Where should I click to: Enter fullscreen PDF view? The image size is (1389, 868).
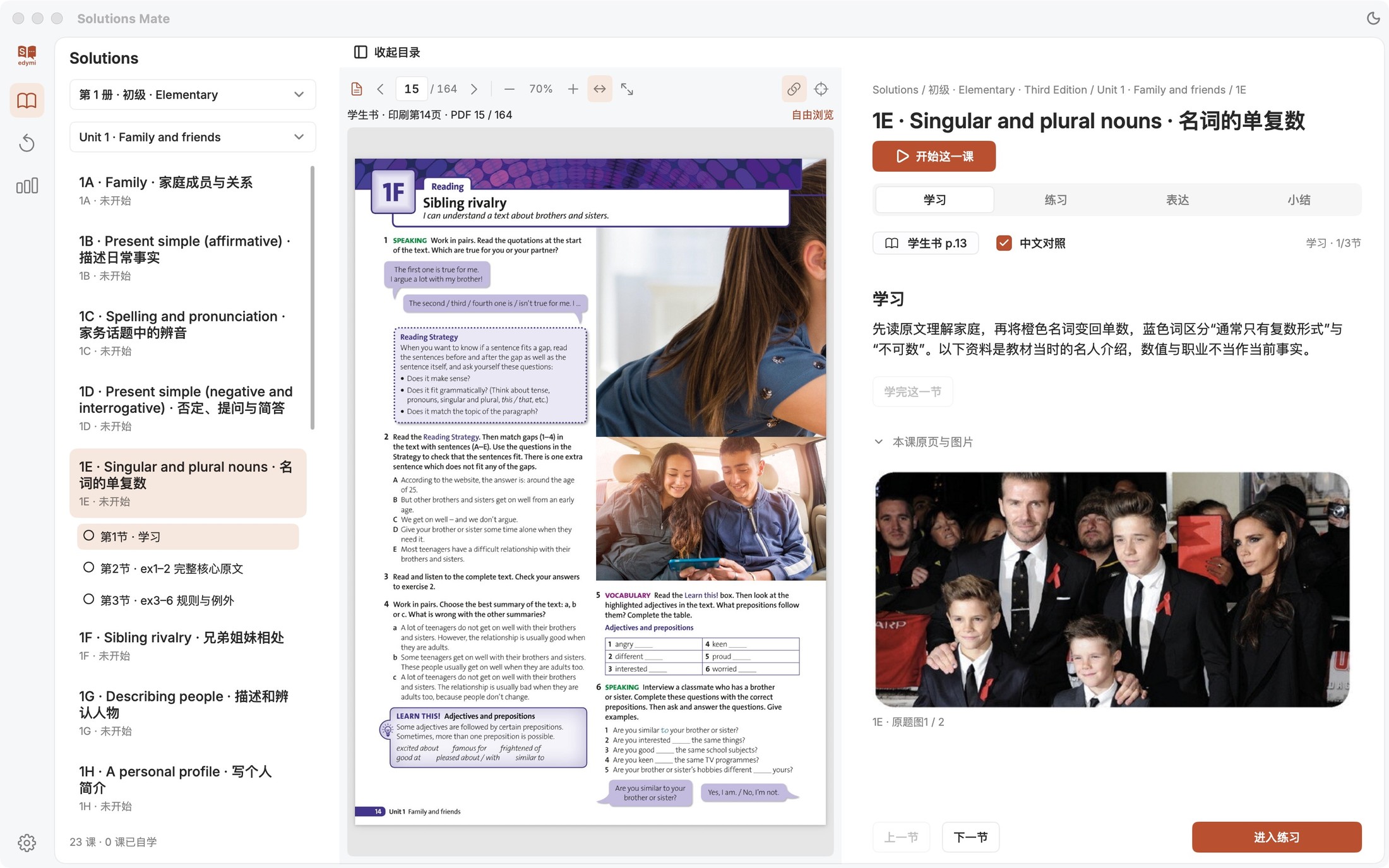click(x=627, y=89)
